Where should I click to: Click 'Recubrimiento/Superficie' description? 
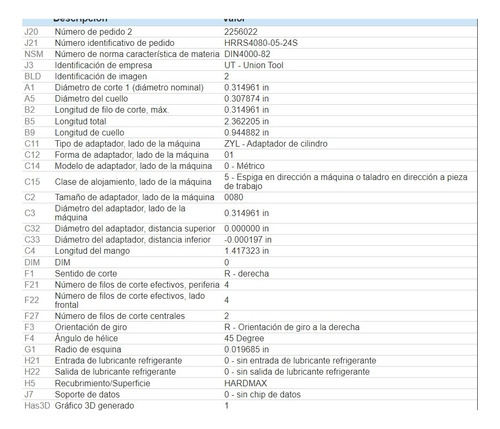pos(102,383)
